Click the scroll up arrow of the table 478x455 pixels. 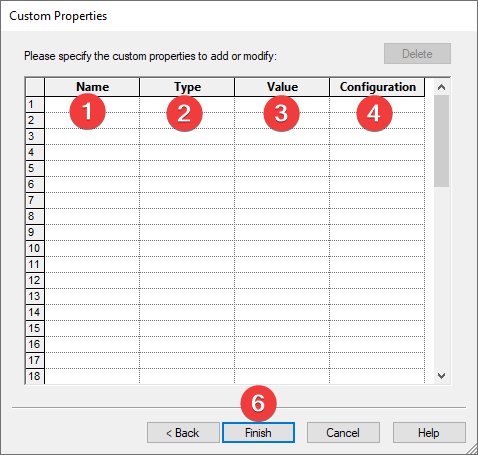(442, 87)
